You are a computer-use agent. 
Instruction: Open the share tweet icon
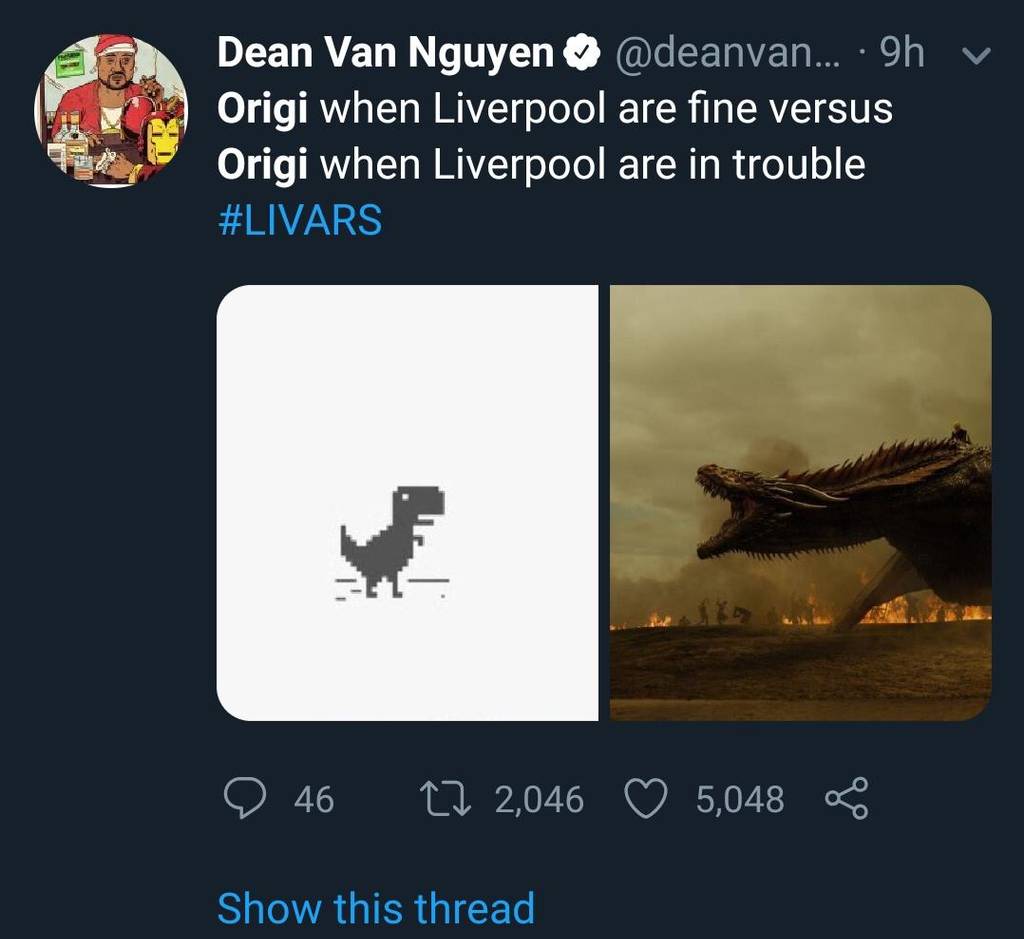pyautogui.click(x=843, y=799)
